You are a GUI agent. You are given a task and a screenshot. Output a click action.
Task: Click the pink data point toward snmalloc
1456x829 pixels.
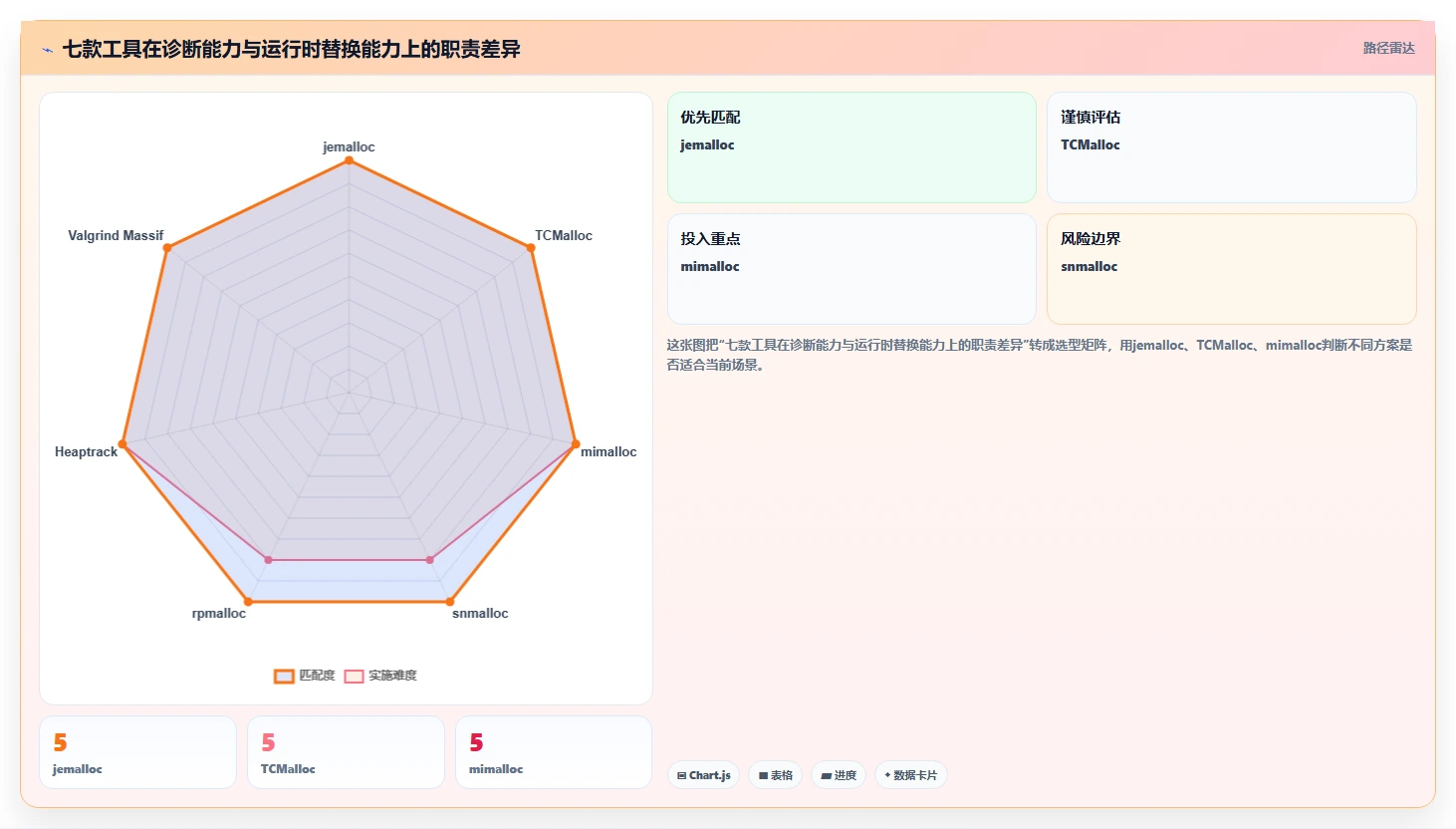[430, 560]
